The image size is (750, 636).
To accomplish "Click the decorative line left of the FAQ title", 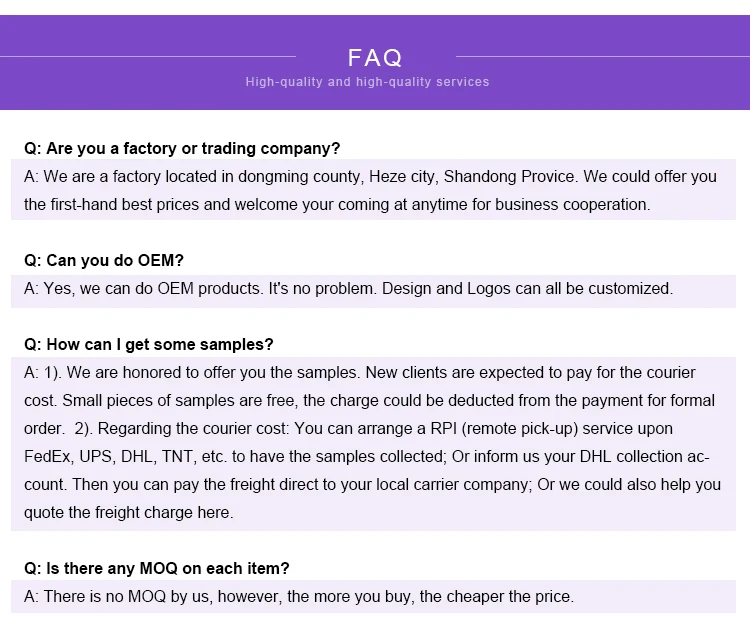I will [x=148, y=57].
